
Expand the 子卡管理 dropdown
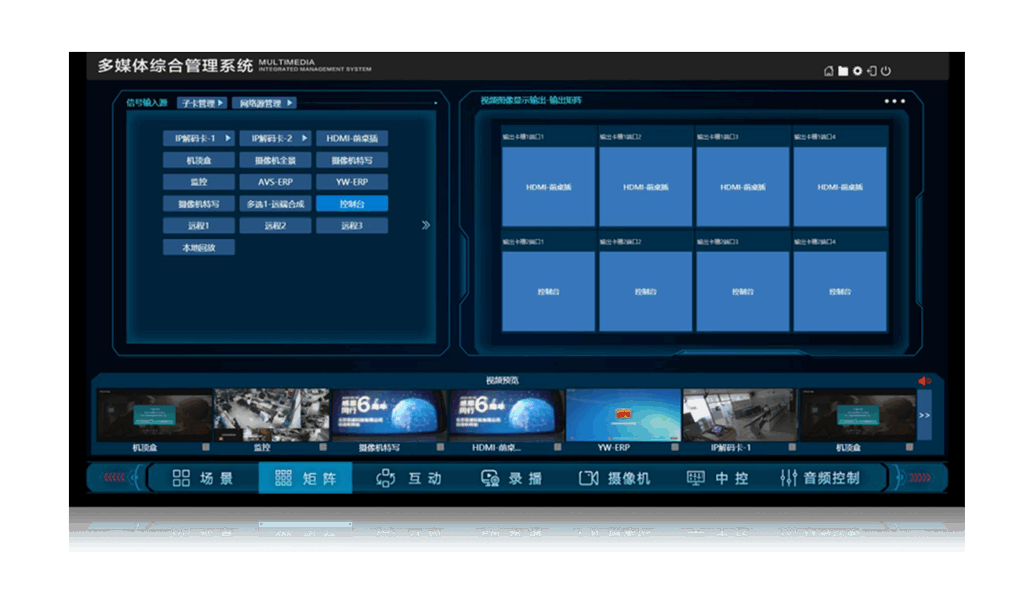pos(201,103)
